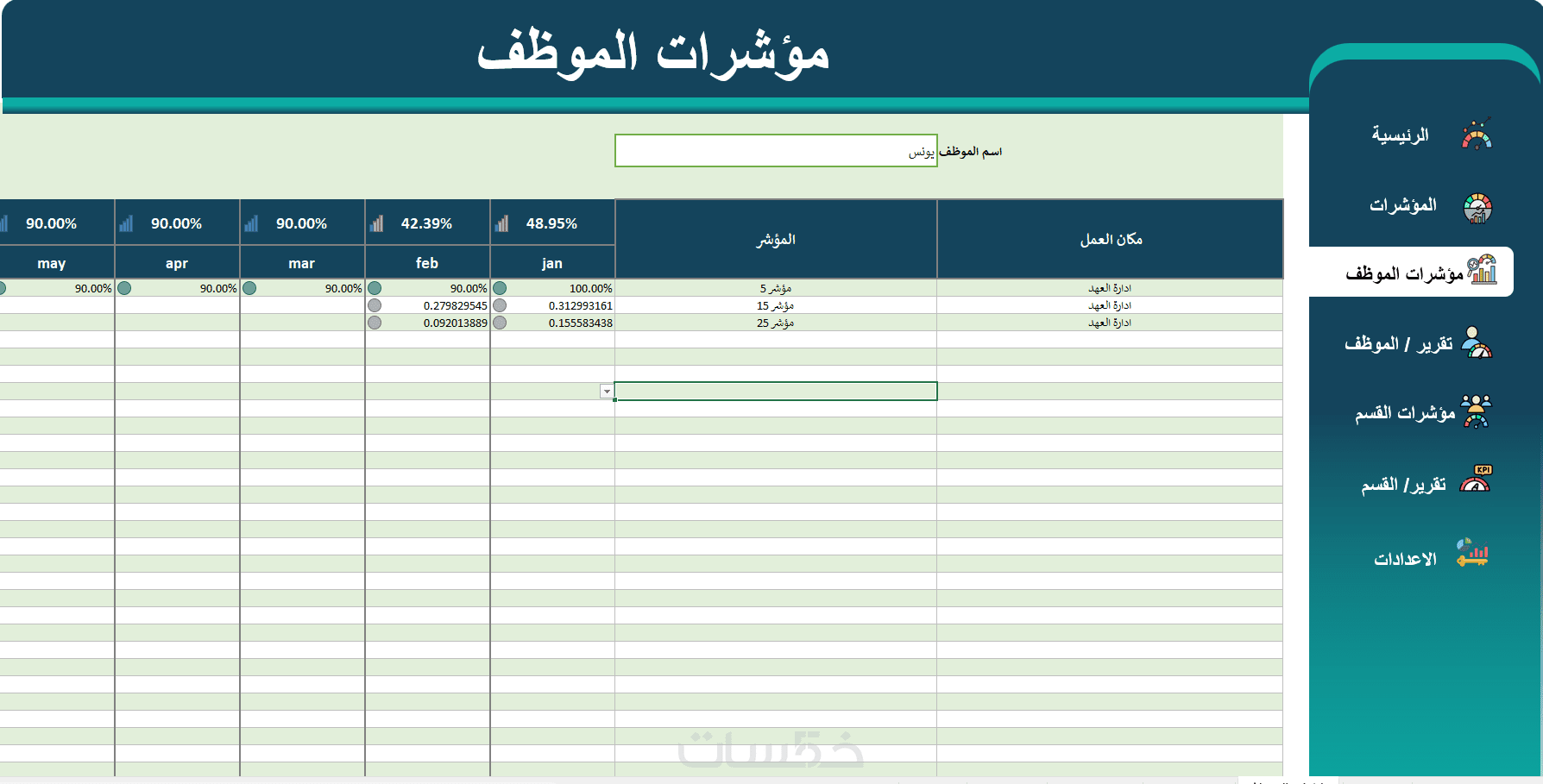Open تقرير / القسم from the sidebar

click(1404, 485)
